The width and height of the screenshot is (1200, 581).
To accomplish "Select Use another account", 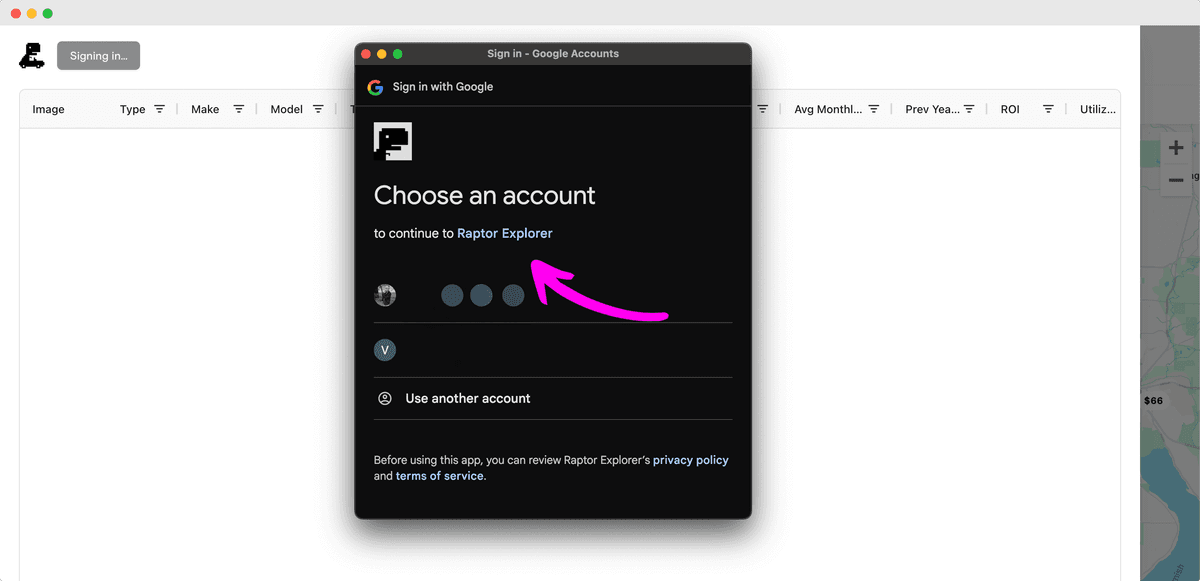I will click(x=467, y=398).
